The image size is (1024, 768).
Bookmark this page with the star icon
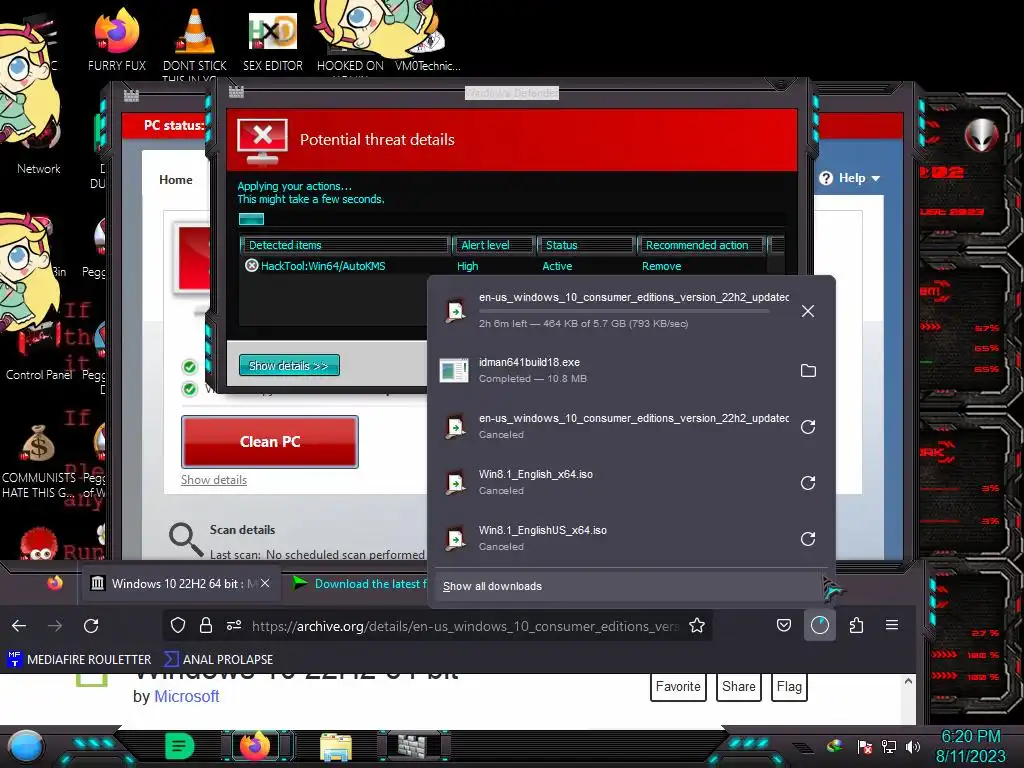(697, 626)
